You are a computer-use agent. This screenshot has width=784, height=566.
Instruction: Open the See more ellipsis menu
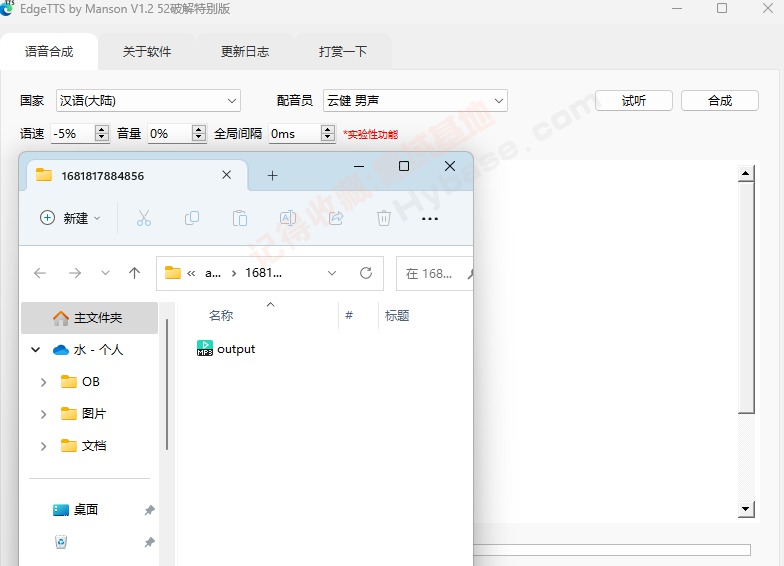tap(430, 218)
